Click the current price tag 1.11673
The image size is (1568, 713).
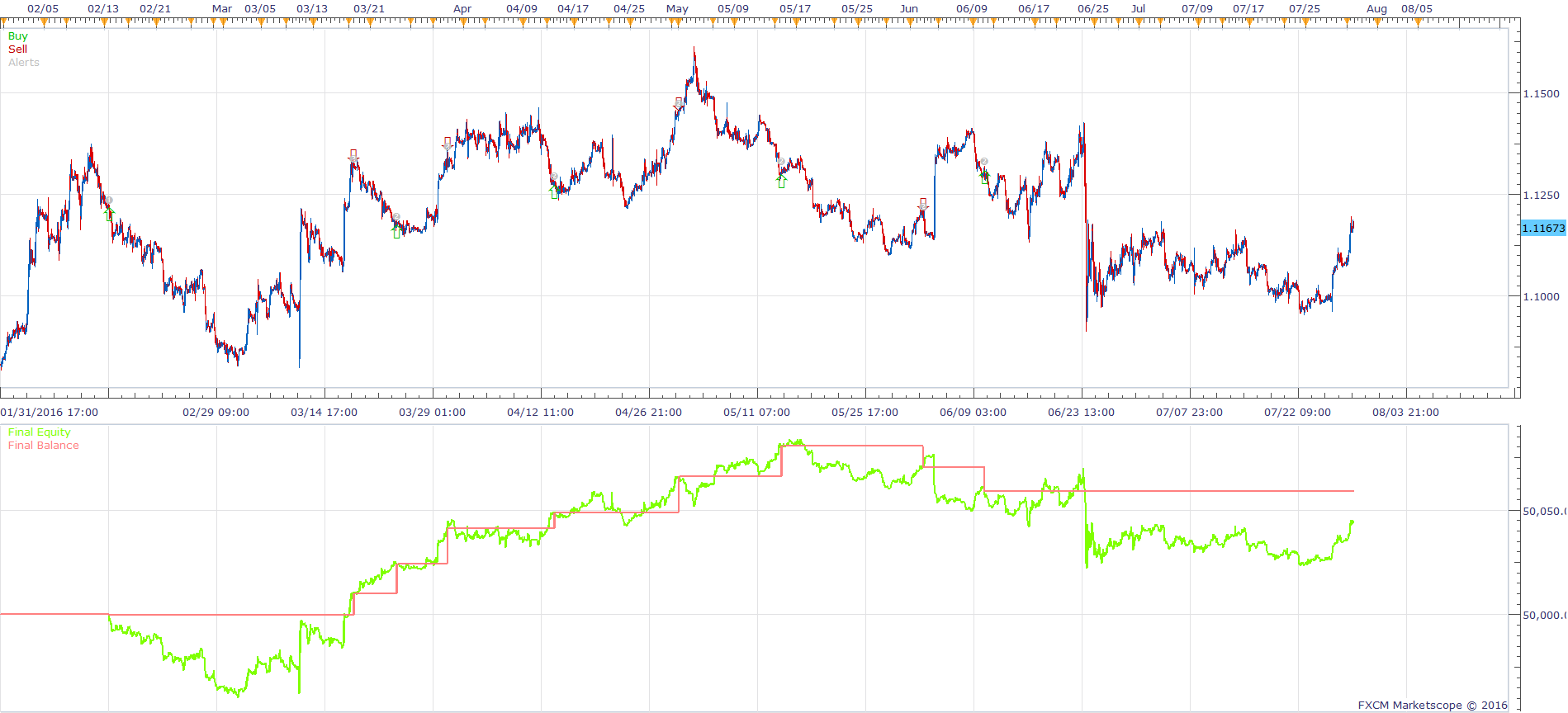pyautogui.click(x=1543, y=228)
